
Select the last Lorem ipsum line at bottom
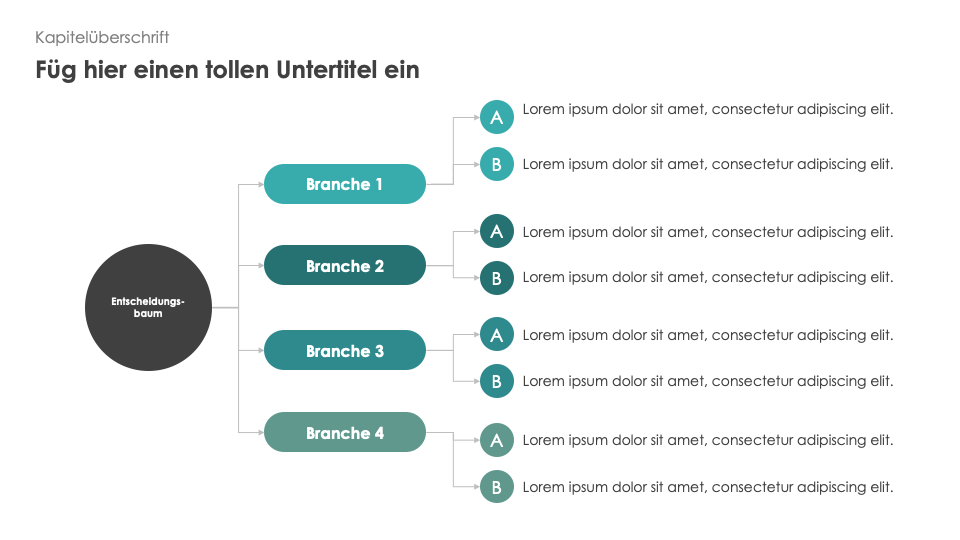[x=708, y=487]
